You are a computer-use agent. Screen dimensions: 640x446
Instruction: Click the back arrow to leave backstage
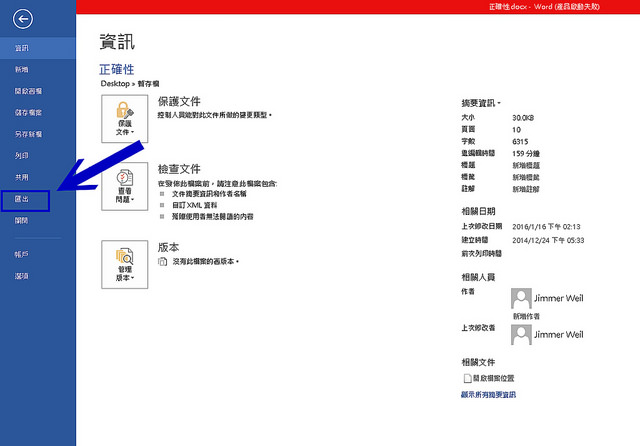pos(24,18)
